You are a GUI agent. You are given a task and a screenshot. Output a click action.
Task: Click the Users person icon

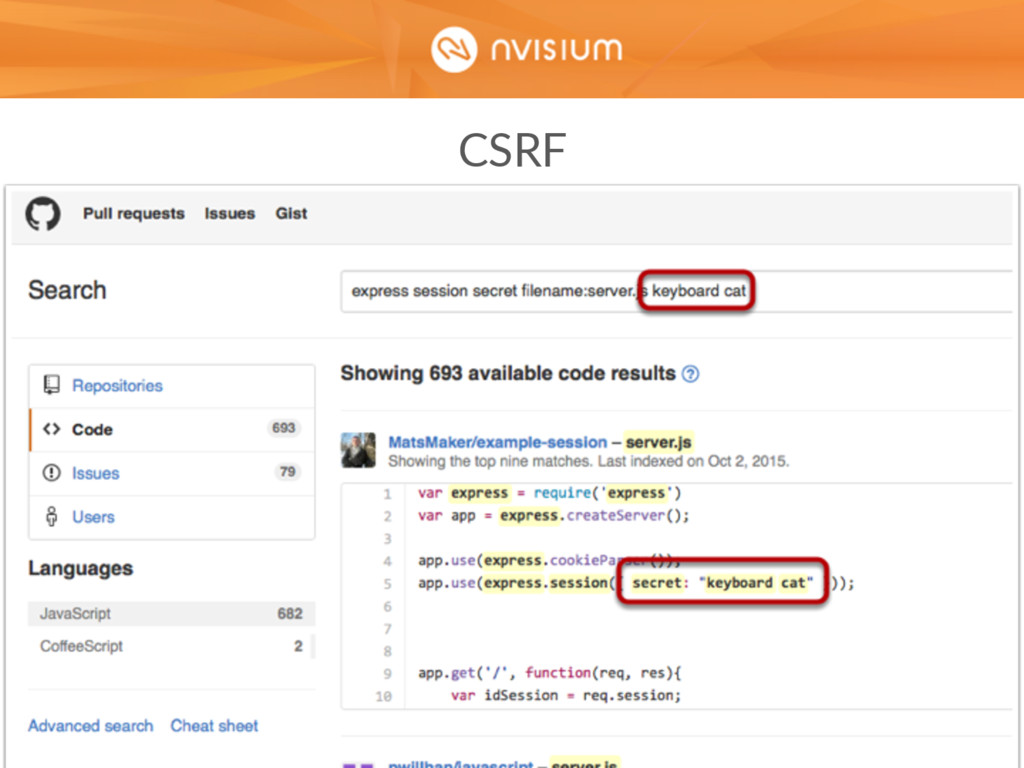pyautogui.click(x=52, y=517)
